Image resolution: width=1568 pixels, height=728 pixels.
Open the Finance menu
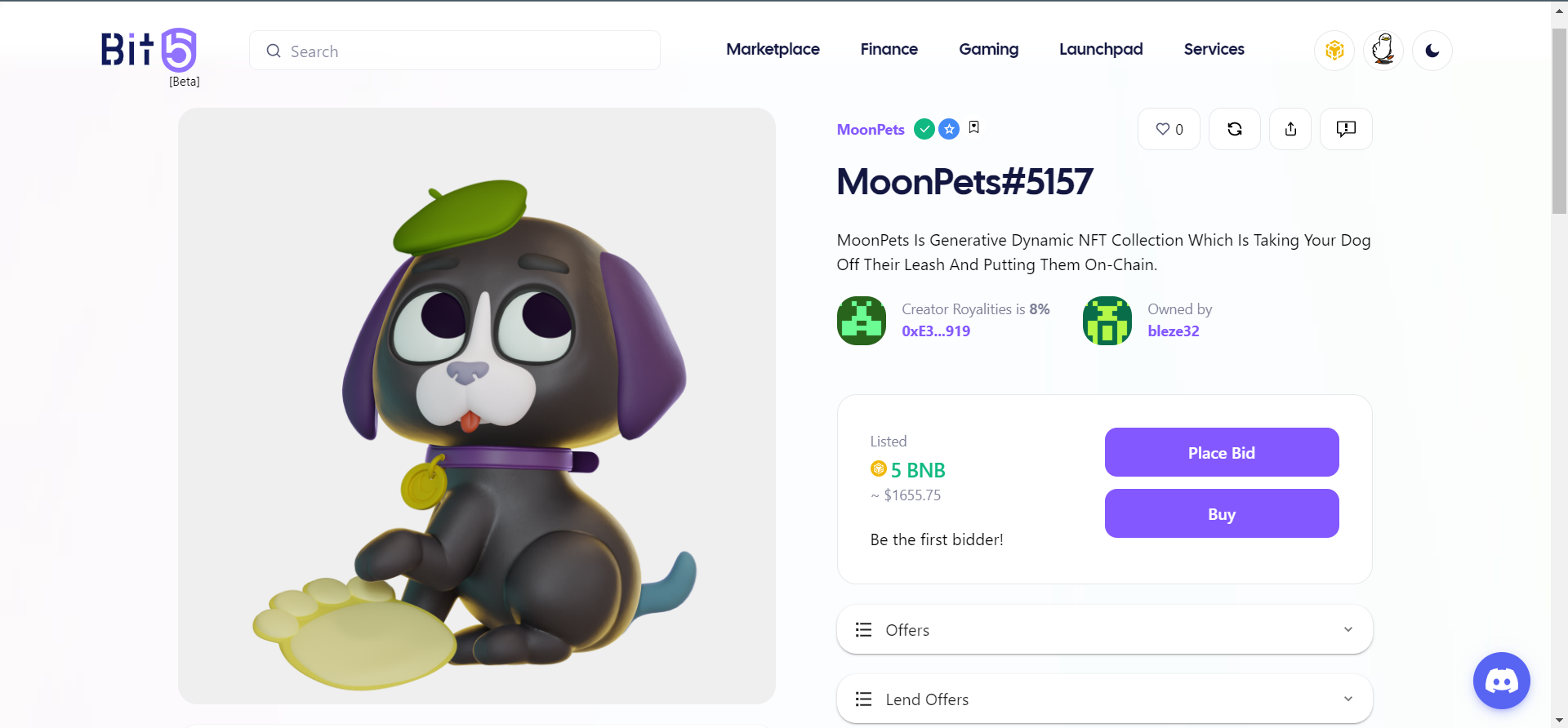pyautogui.click(x=889, y=49)
